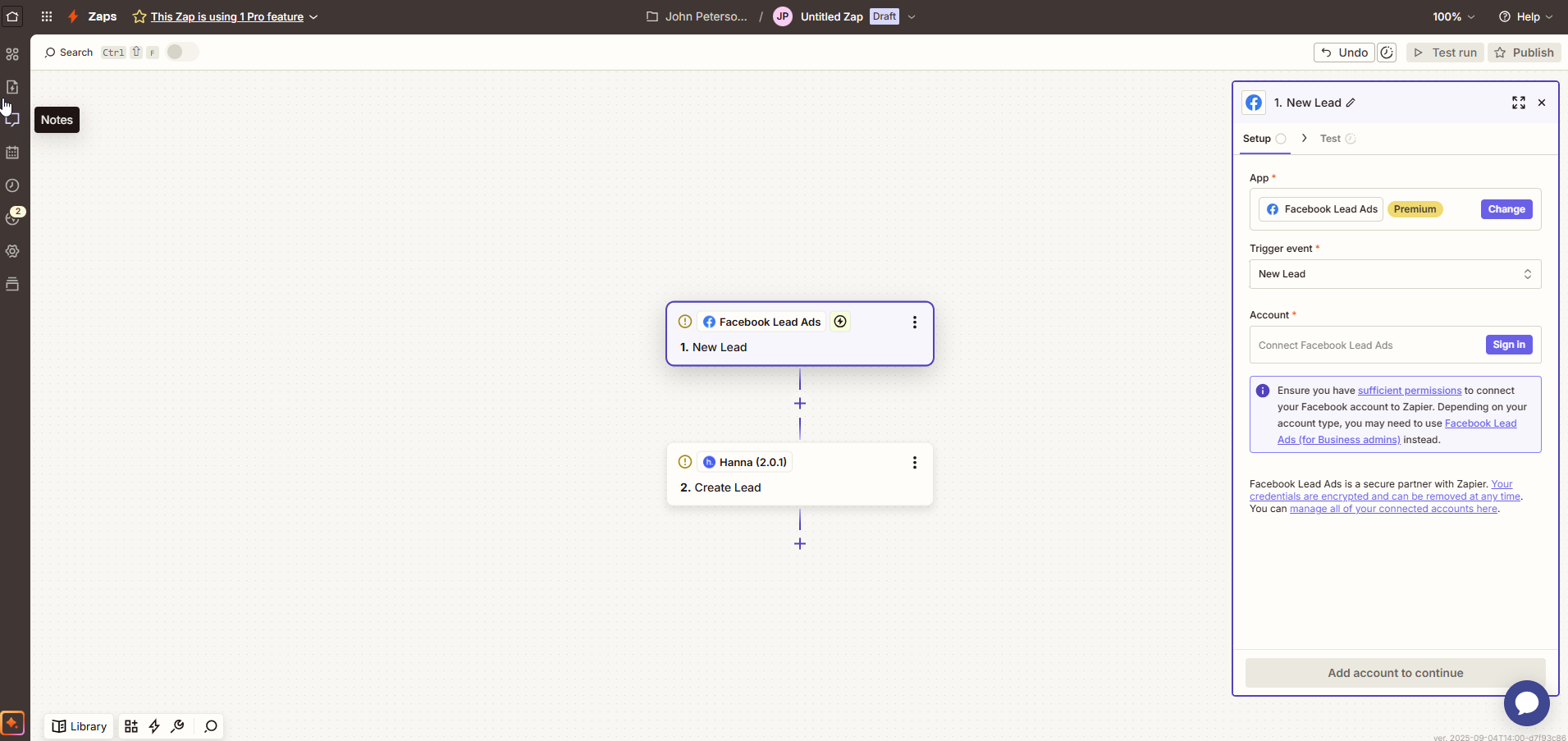Open the advanced settings gear icon
The width and height of the screenshot is (1568, 741).
coord(12,251)
